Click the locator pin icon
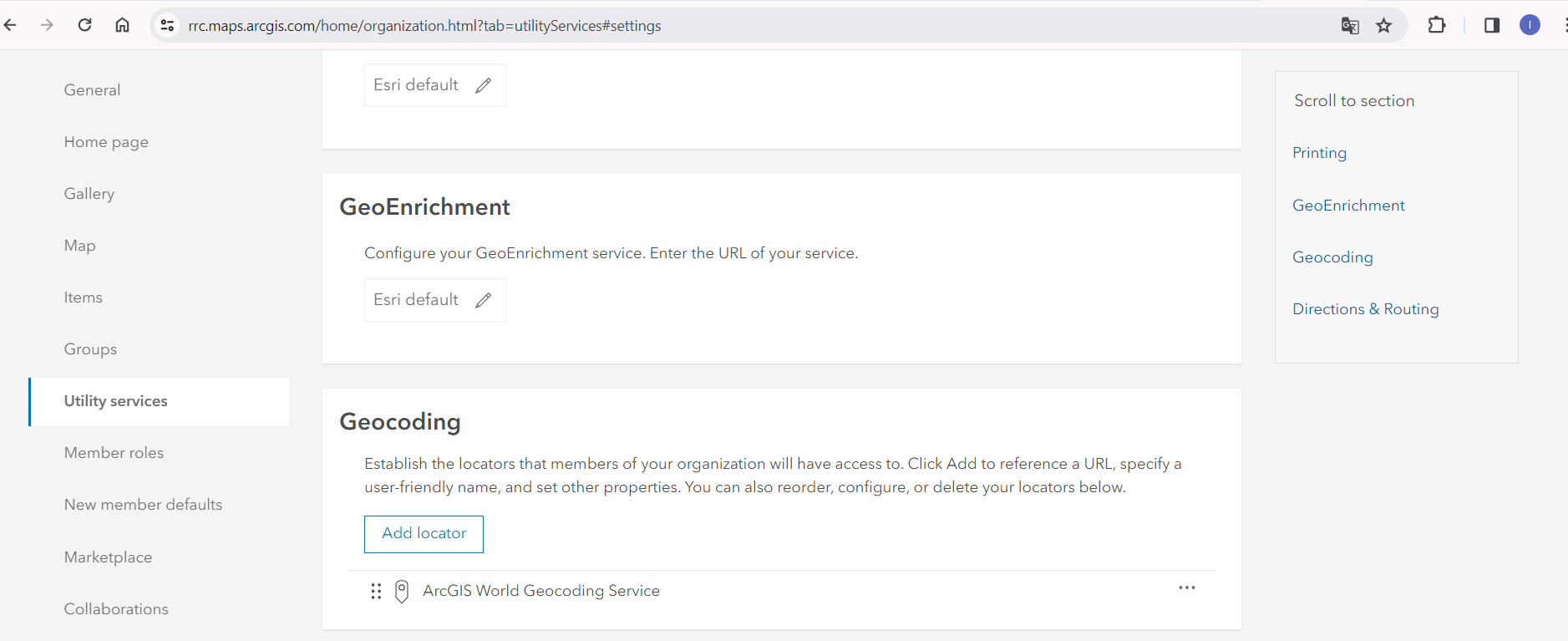The image size is (1568, 641). click(x=402, y=592)
